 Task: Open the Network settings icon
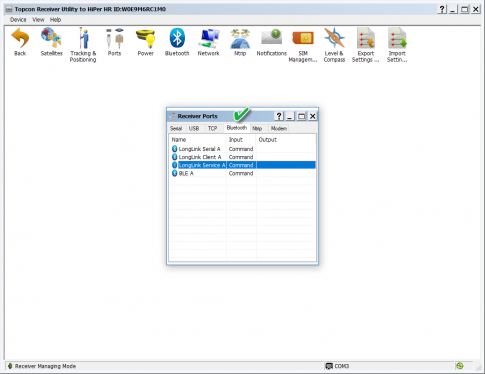tap(209, 38)
